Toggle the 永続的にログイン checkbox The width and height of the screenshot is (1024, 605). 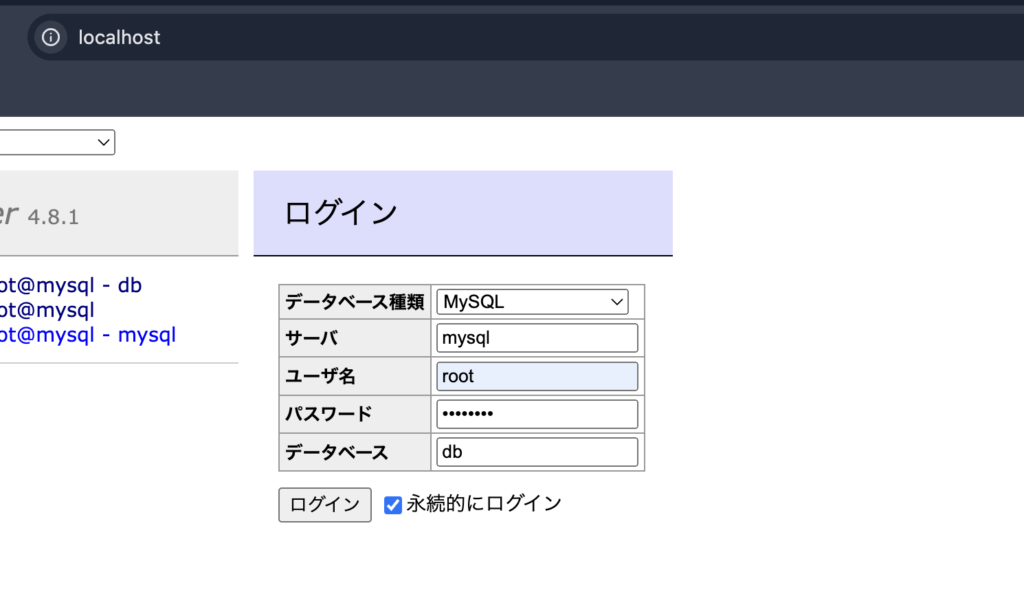(392, 505)
